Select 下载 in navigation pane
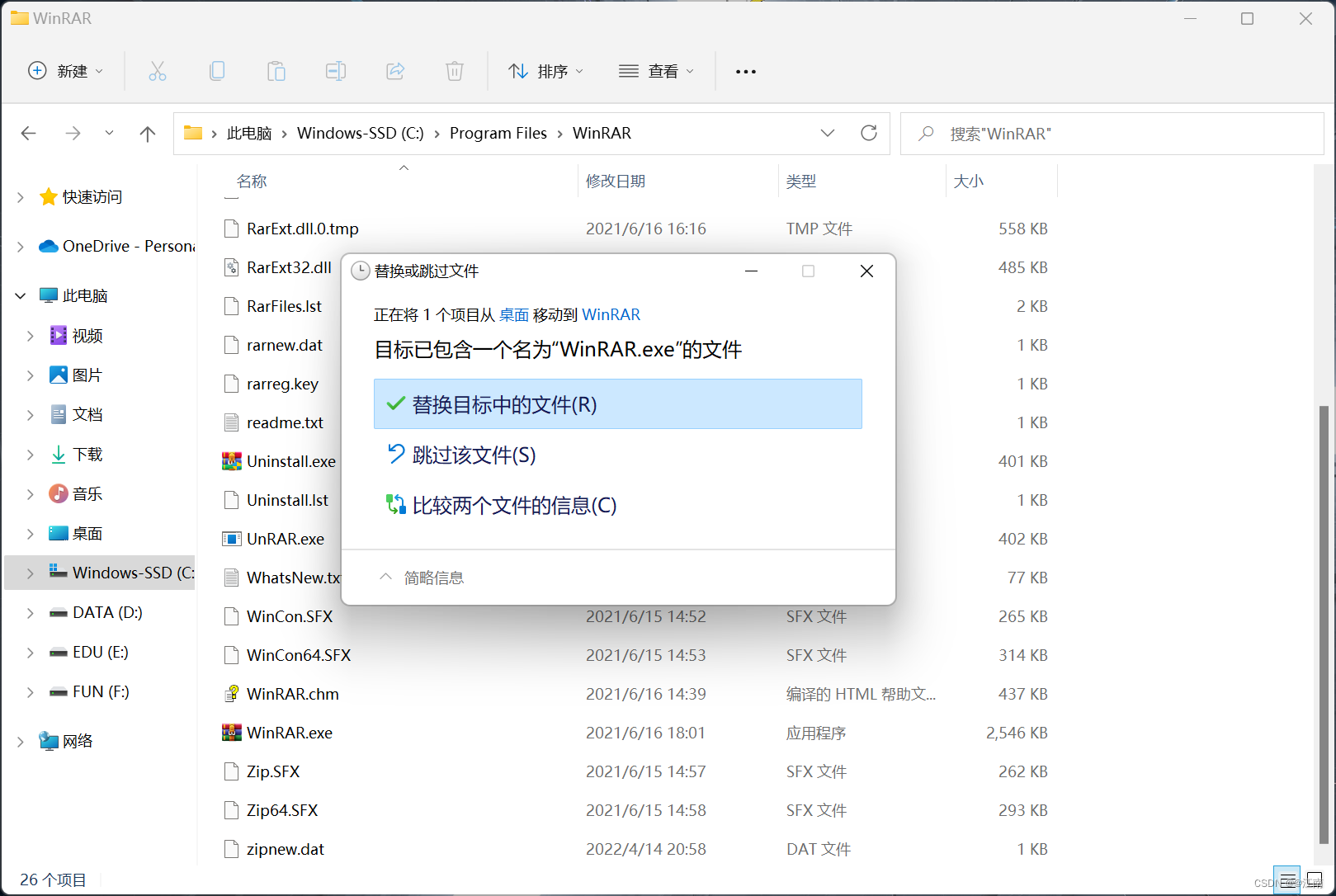Screen dimensions: 1336x896 [x=87, y=454]
